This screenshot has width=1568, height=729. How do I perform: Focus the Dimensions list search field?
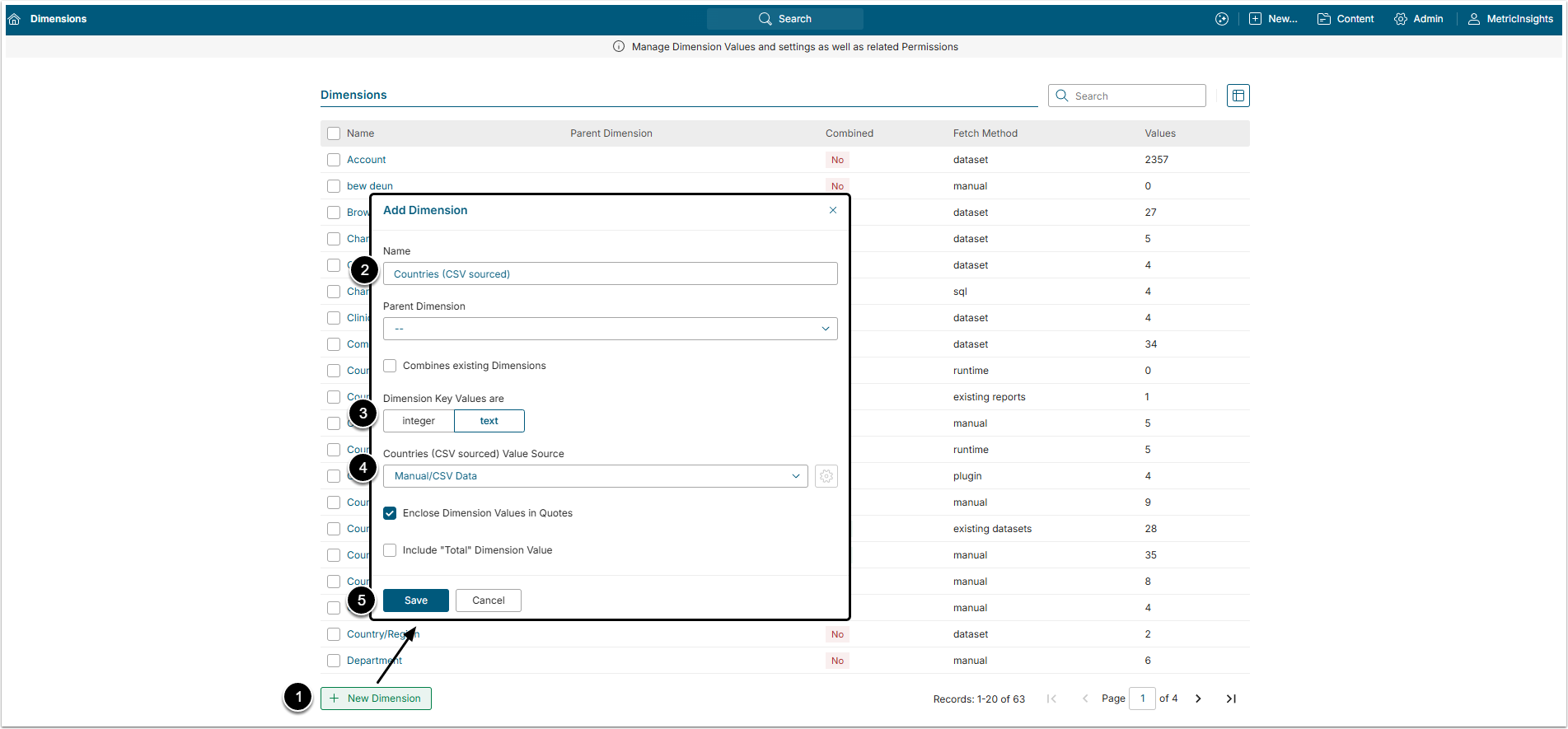click(1127, 96)
